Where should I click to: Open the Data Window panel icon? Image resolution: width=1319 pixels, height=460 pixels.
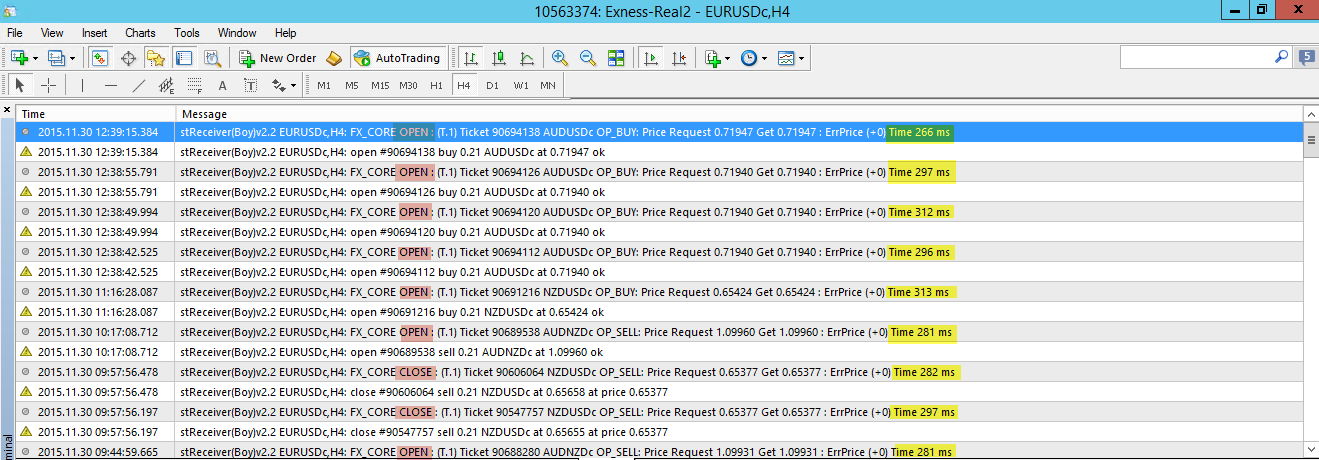pyautogui.click(x=128, y=58)
